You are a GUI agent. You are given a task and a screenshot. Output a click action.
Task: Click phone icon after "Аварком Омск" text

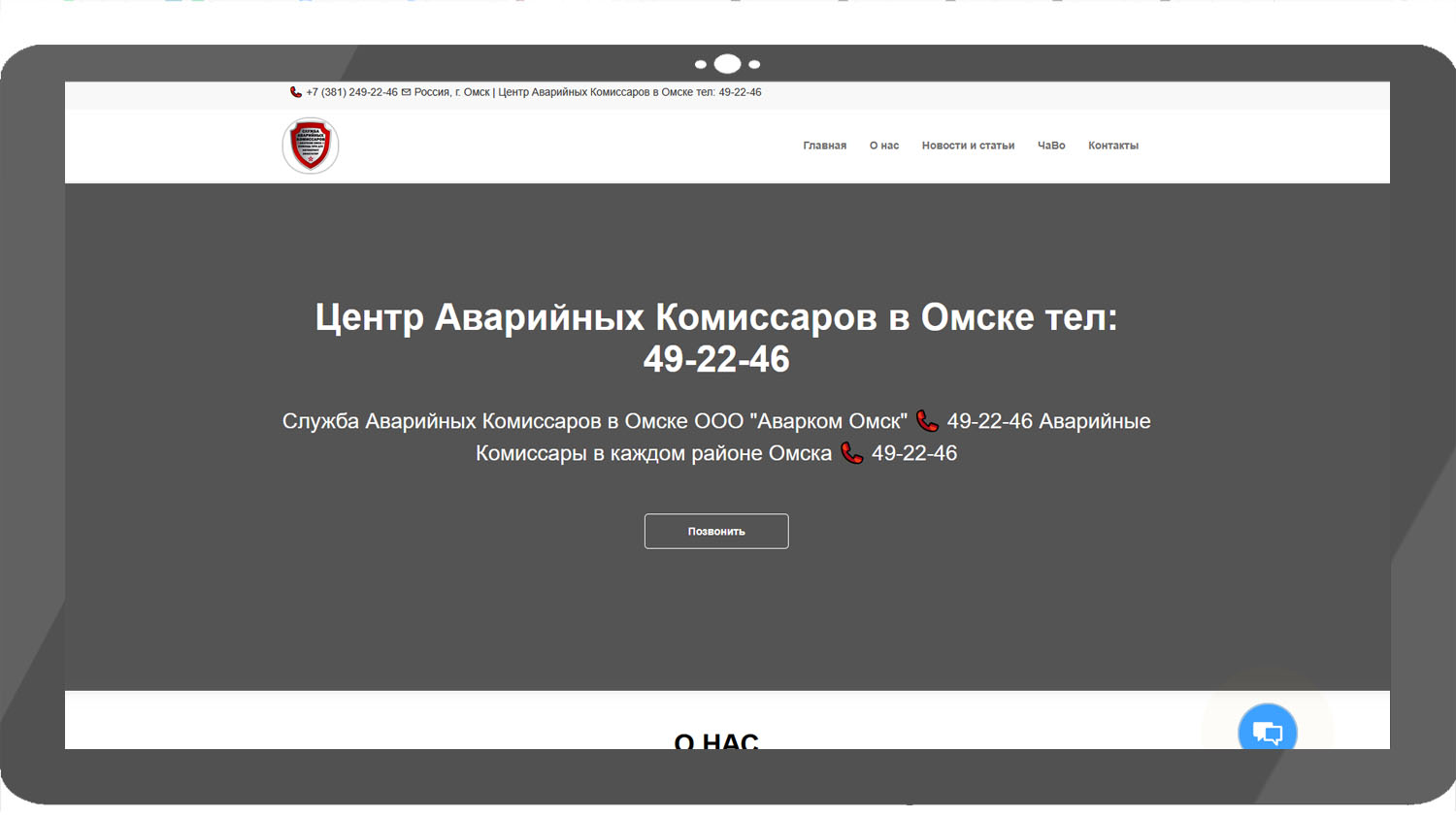coord(927,421)
